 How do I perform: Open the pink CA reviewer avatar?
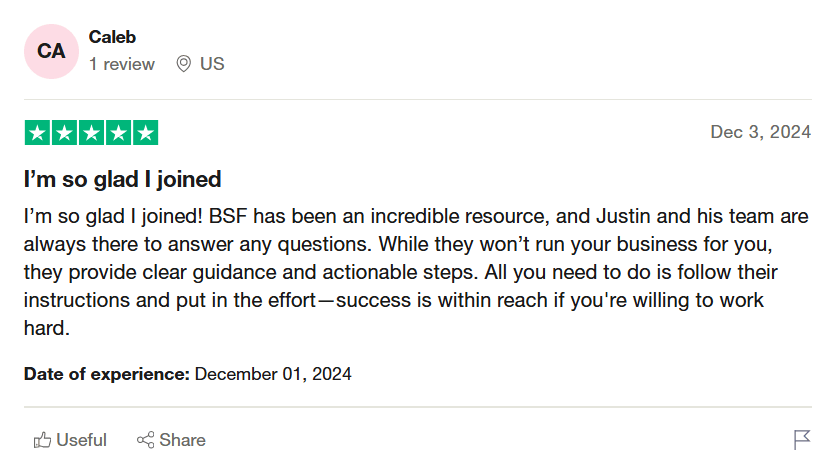[52, 51]
